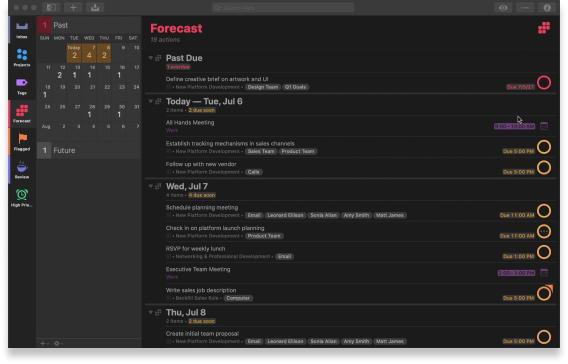Open the View options eye button

click(x=503, y=8)
